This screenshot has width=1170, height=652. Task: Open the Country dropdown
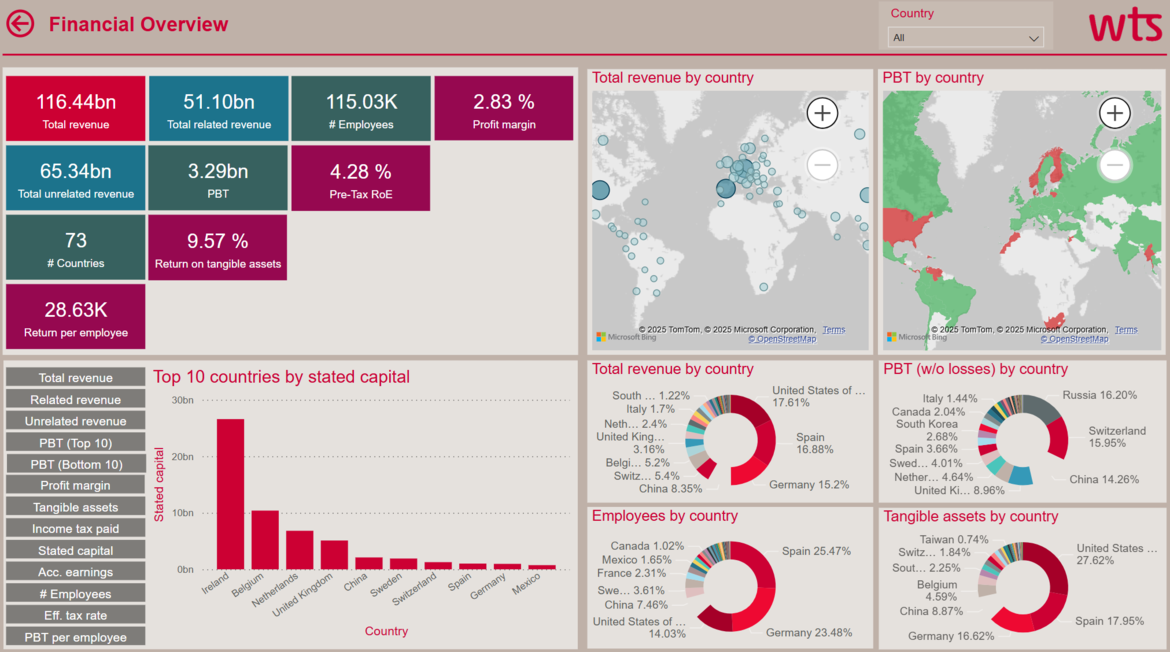click(x=965, y=37)
